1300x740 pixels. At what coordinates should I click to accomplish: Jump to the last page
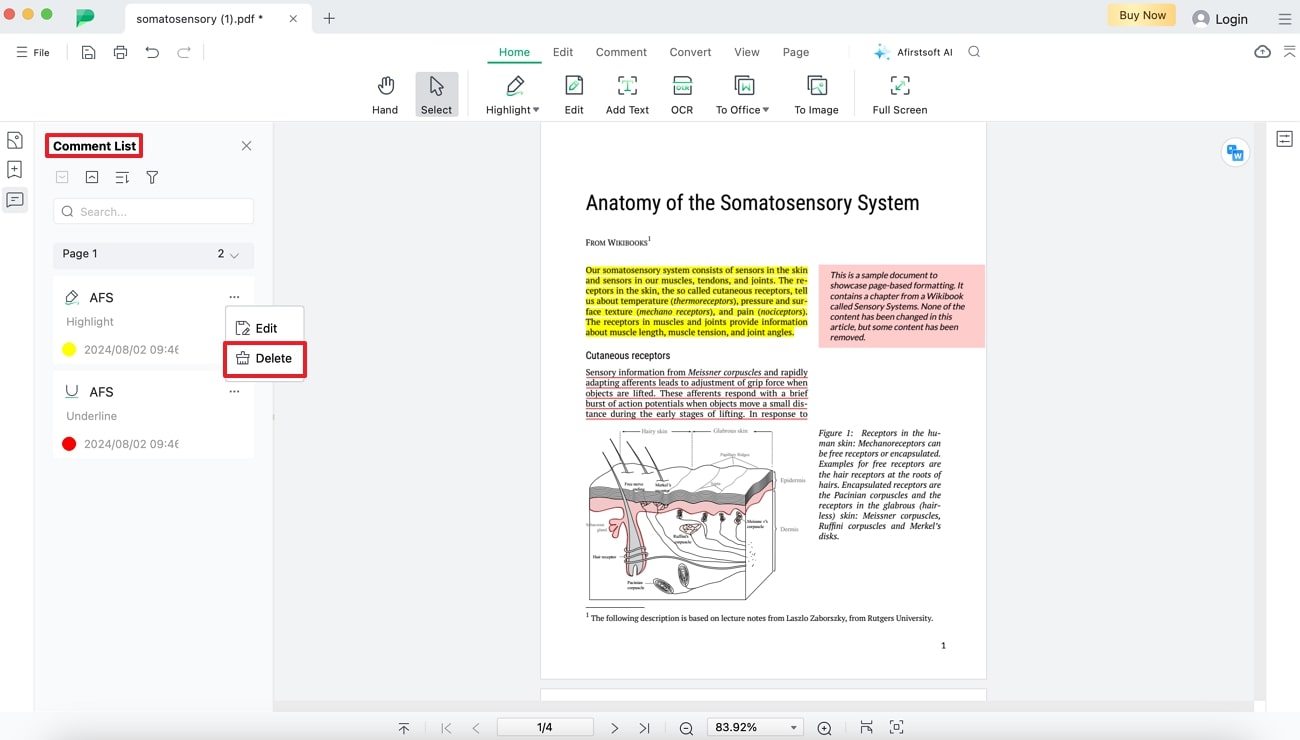click(x=644, y=728)
